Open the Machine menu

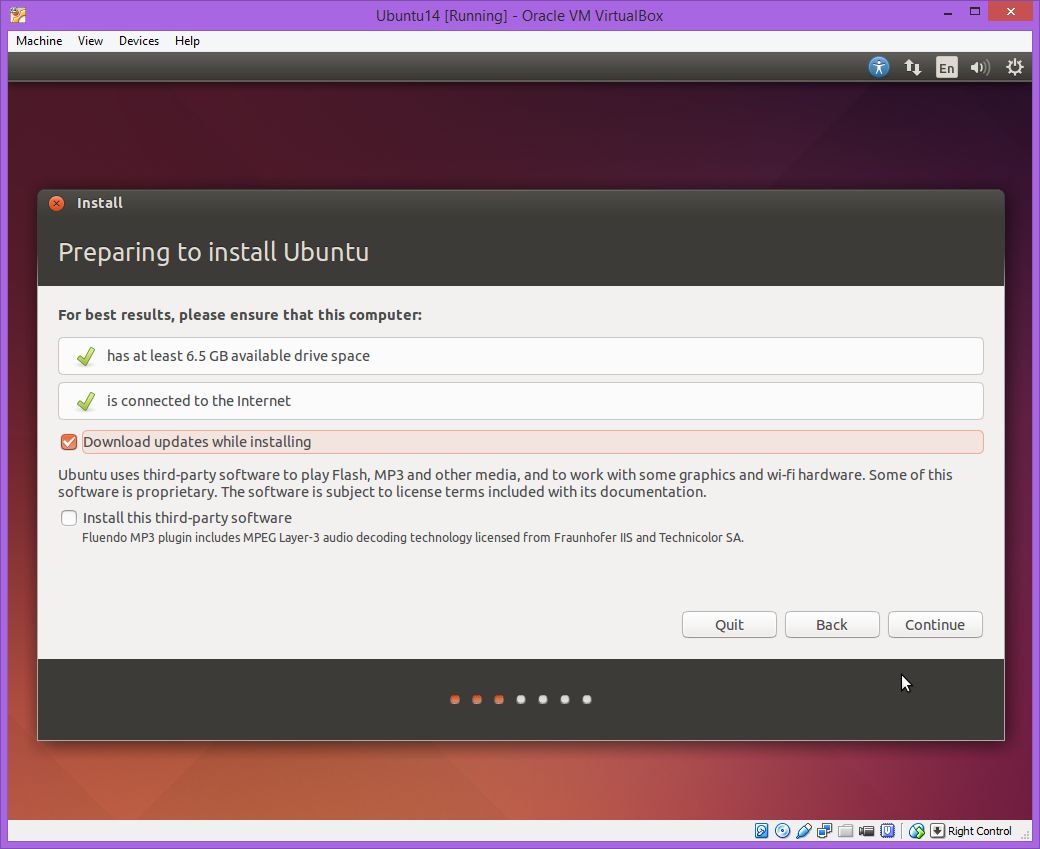click(39, 40)
